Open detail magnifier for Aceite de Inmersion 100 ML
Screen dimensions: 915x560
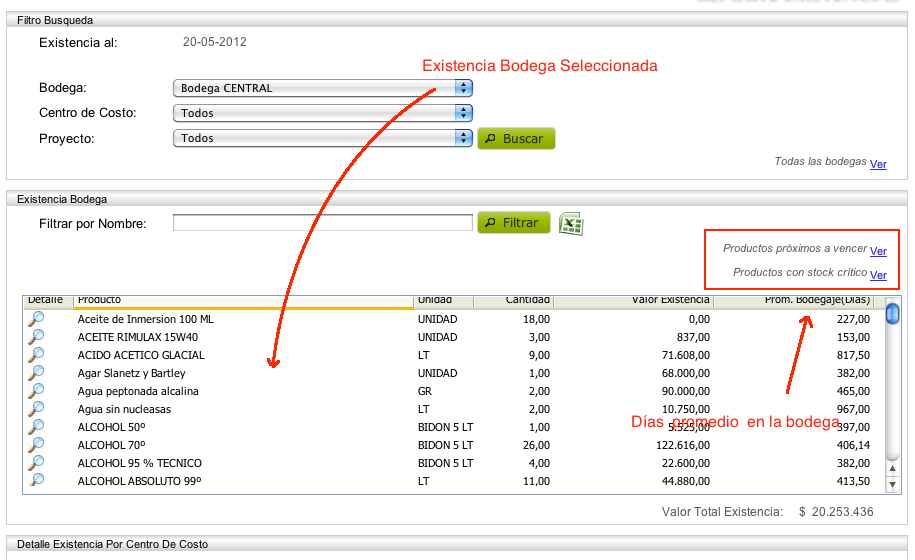(36, 318)
